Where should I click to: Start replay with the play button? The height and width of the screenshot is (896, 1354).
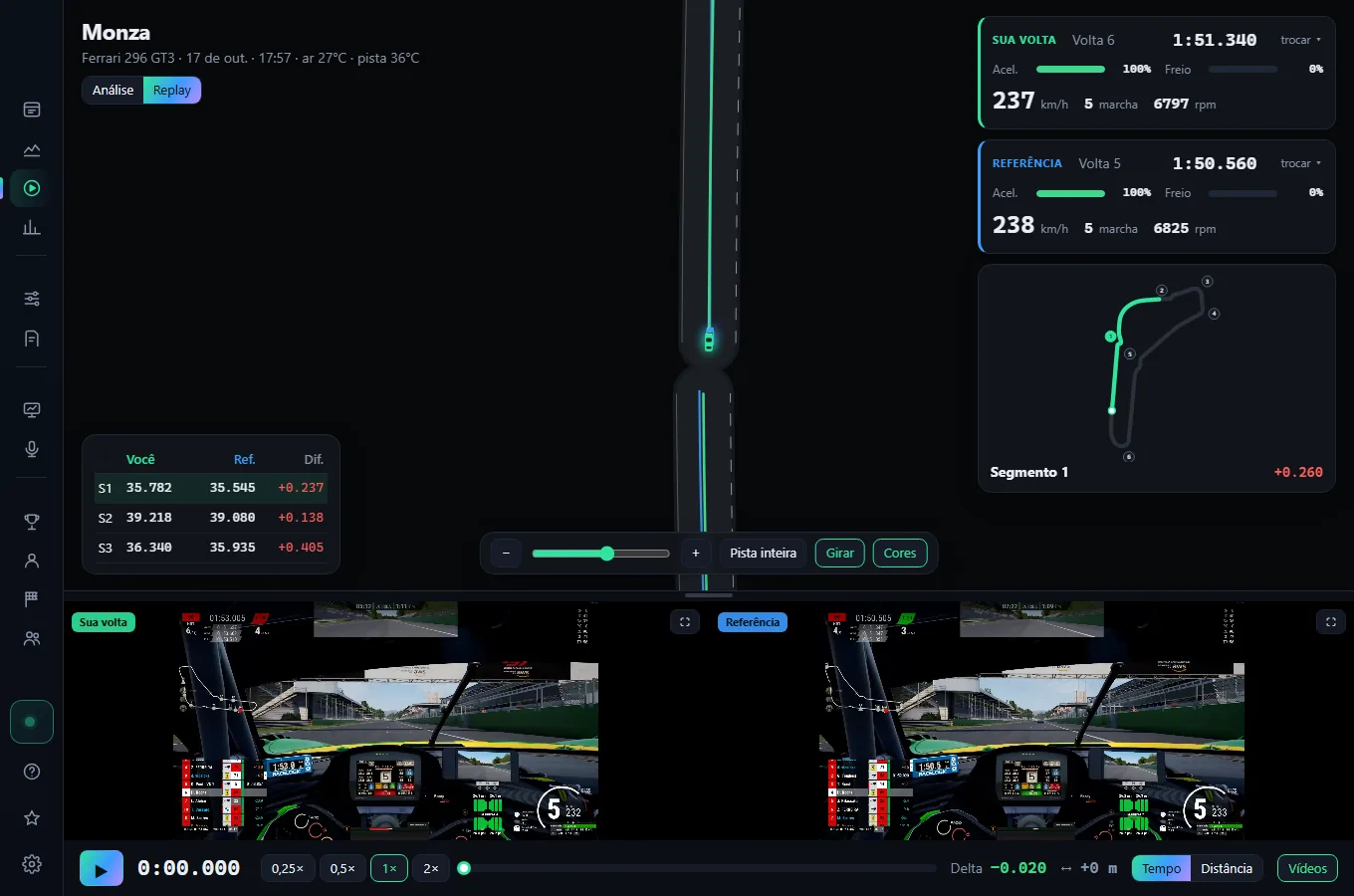pos(102,868)
